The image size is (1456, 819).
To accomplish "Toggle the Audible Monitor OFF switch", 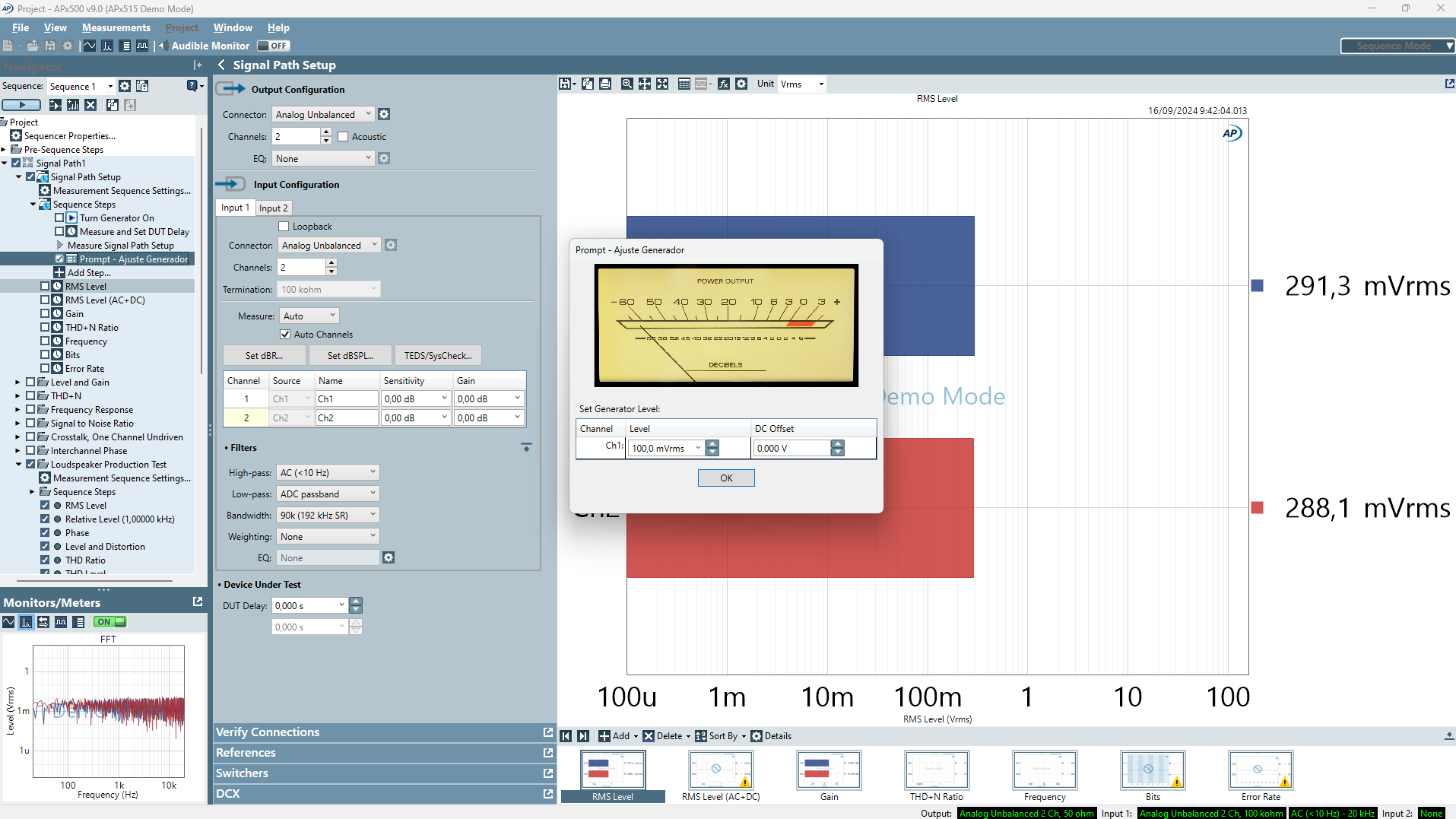I will [273, 46].
